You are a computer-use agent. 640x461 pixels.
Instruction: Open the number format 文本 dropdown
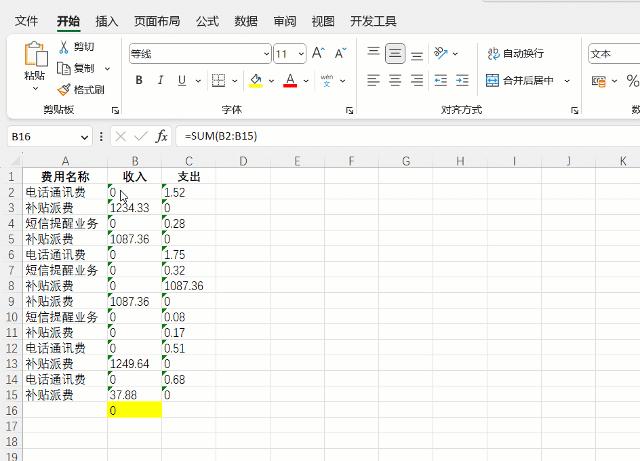click(x=614, y=54)
